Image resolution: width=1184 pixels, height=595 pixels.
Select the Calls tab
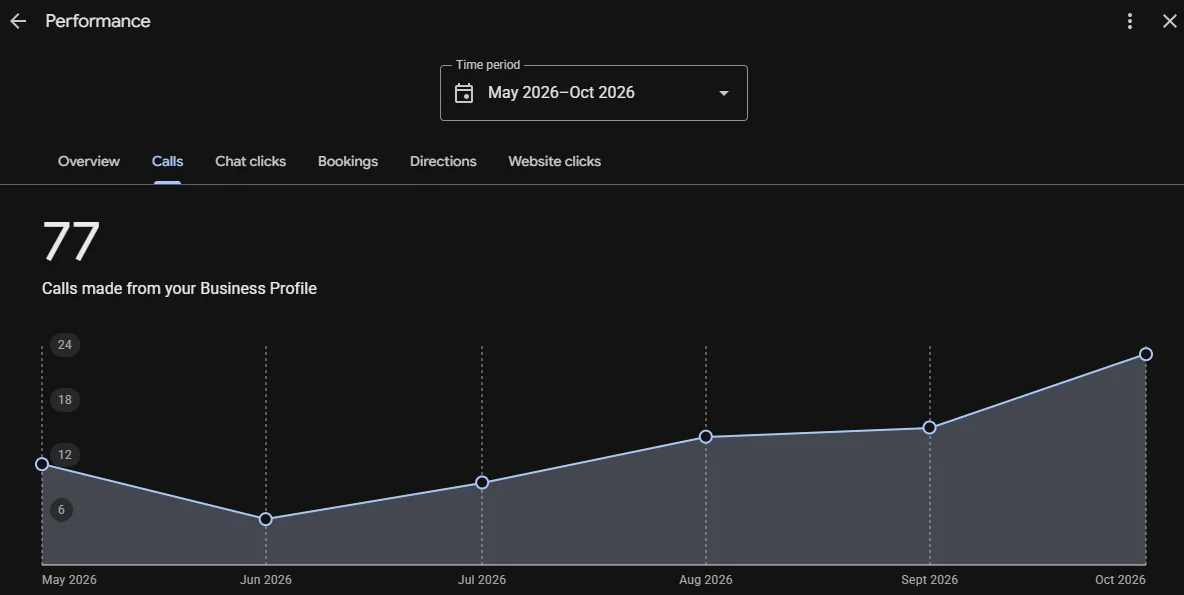tap(167, 161)
